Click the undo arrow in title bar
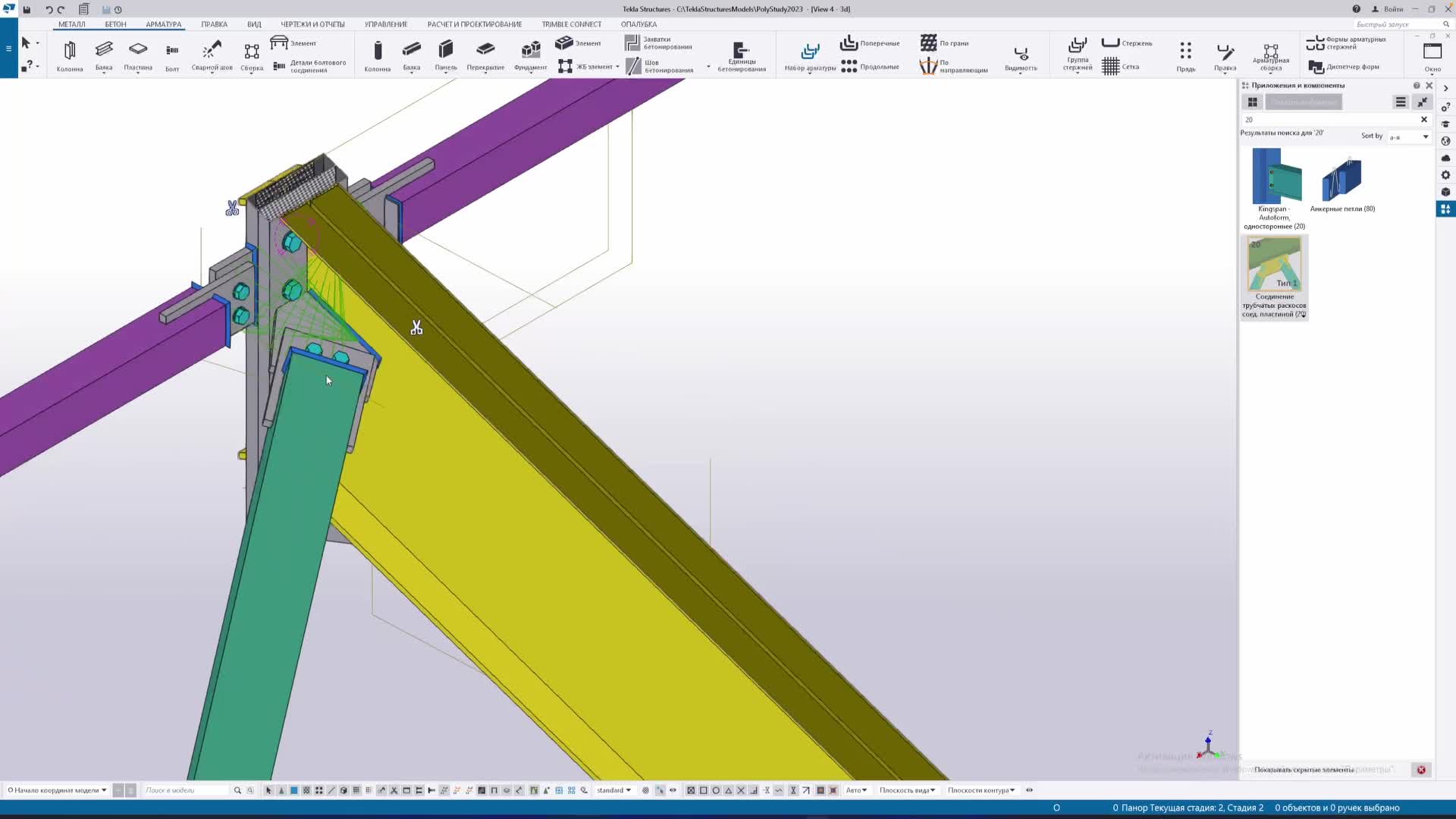This screenshot has width=1456, height=819. pyautogui.click(x=49, y=9)
